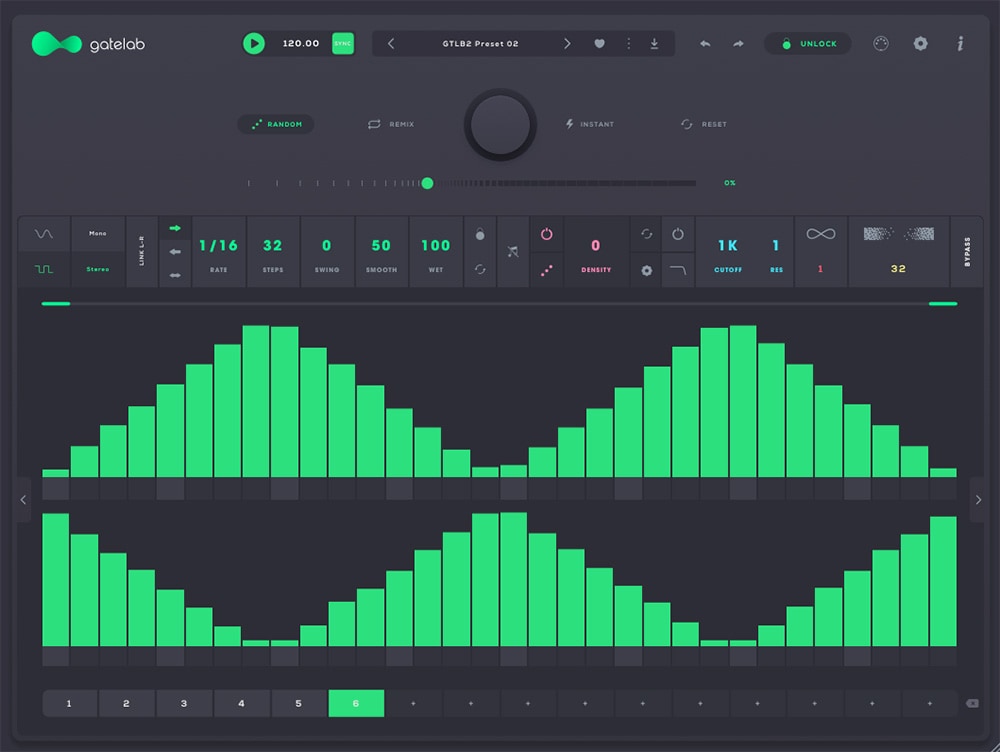
Task: Favorite the preset with the heart icon
Action: click(x=599, y=44)
